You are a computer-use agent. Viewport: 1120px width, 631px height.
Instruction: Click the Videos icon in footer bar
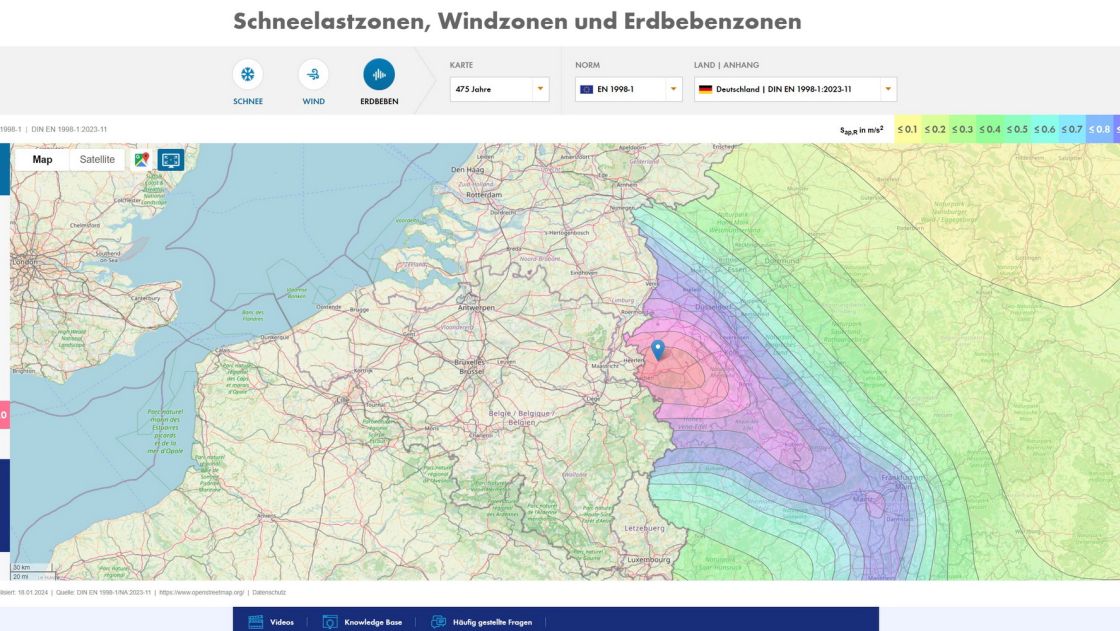[x=255, y=622]
